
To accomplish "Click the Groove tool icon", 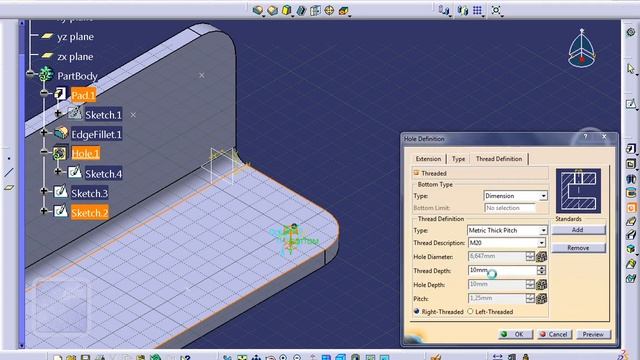I will pyautogui.click(x=631, y=193).
